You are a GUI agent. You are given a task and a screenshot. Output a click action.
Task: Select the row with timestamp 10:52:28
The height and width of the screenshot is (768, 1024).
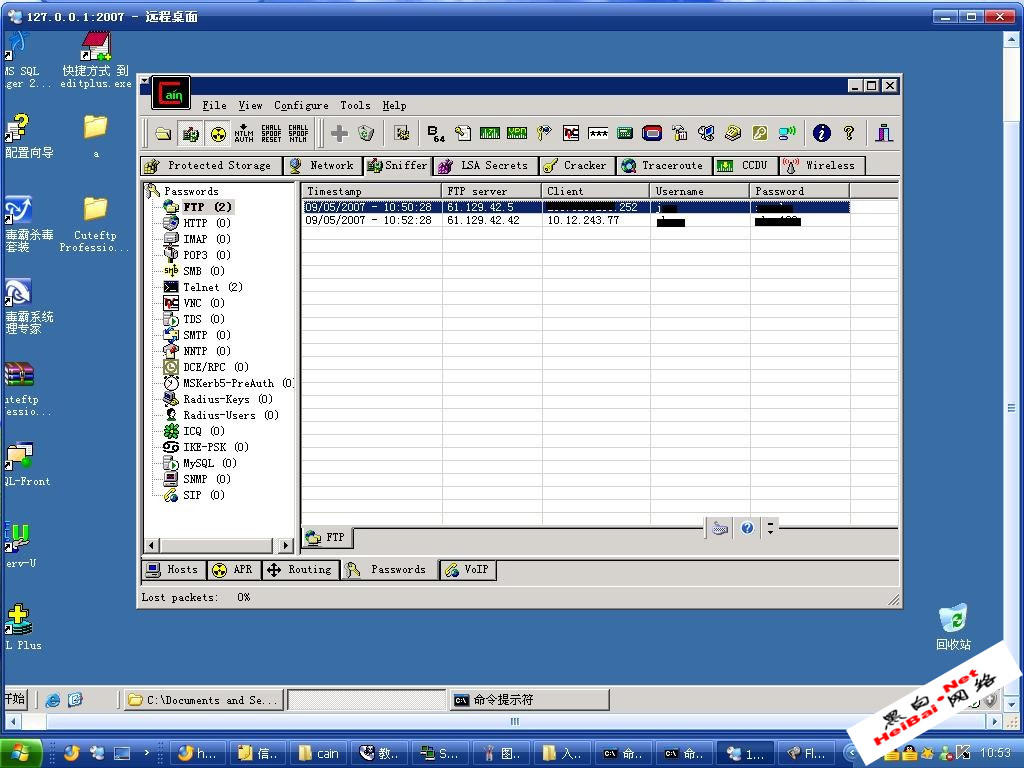576,221
